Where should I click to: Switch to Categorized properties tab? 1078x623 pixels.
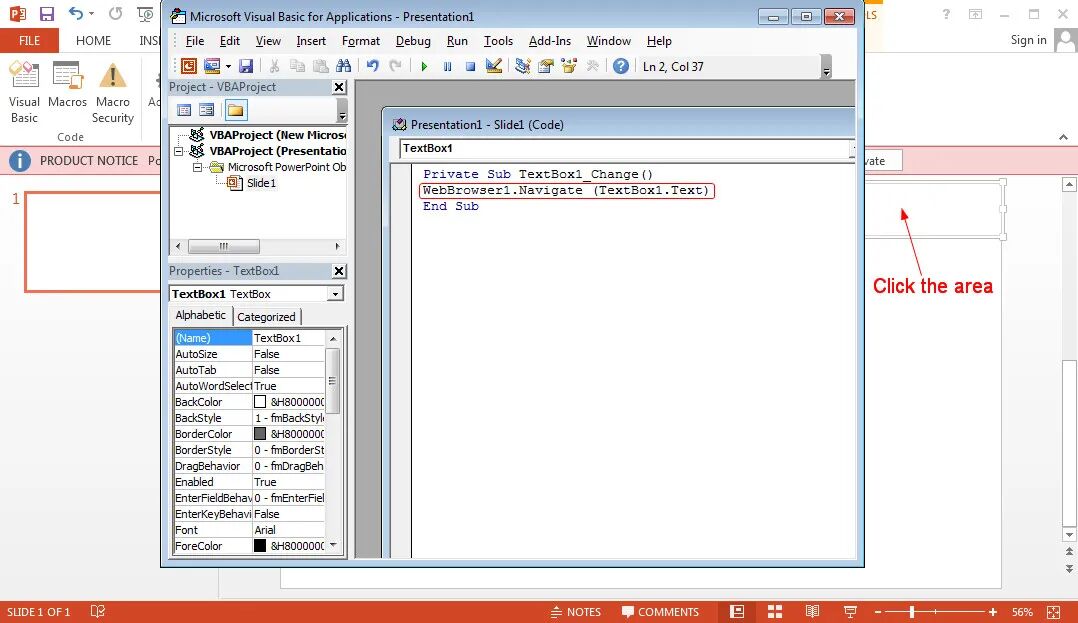pyautogui.click(x=266, y=317)
